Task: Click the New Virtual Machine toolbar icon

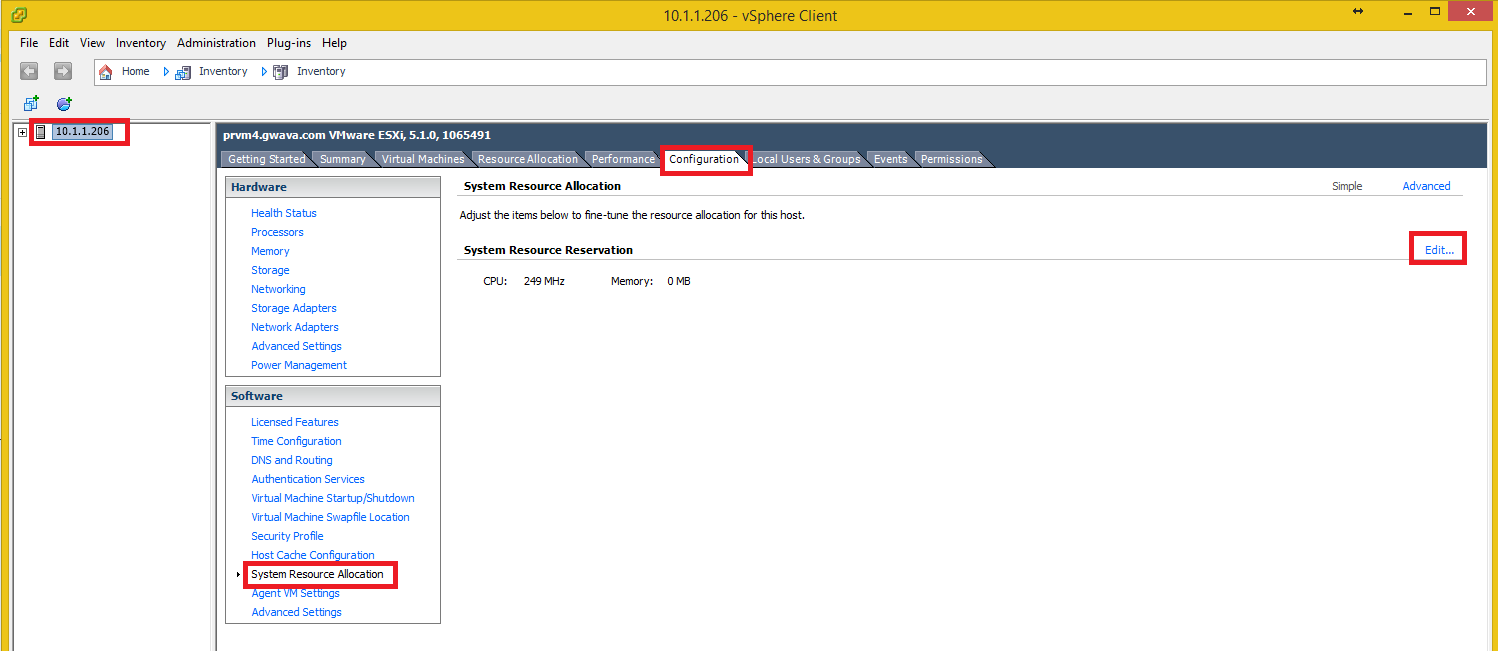Action: pyautogui.click(x=31, y=103)
